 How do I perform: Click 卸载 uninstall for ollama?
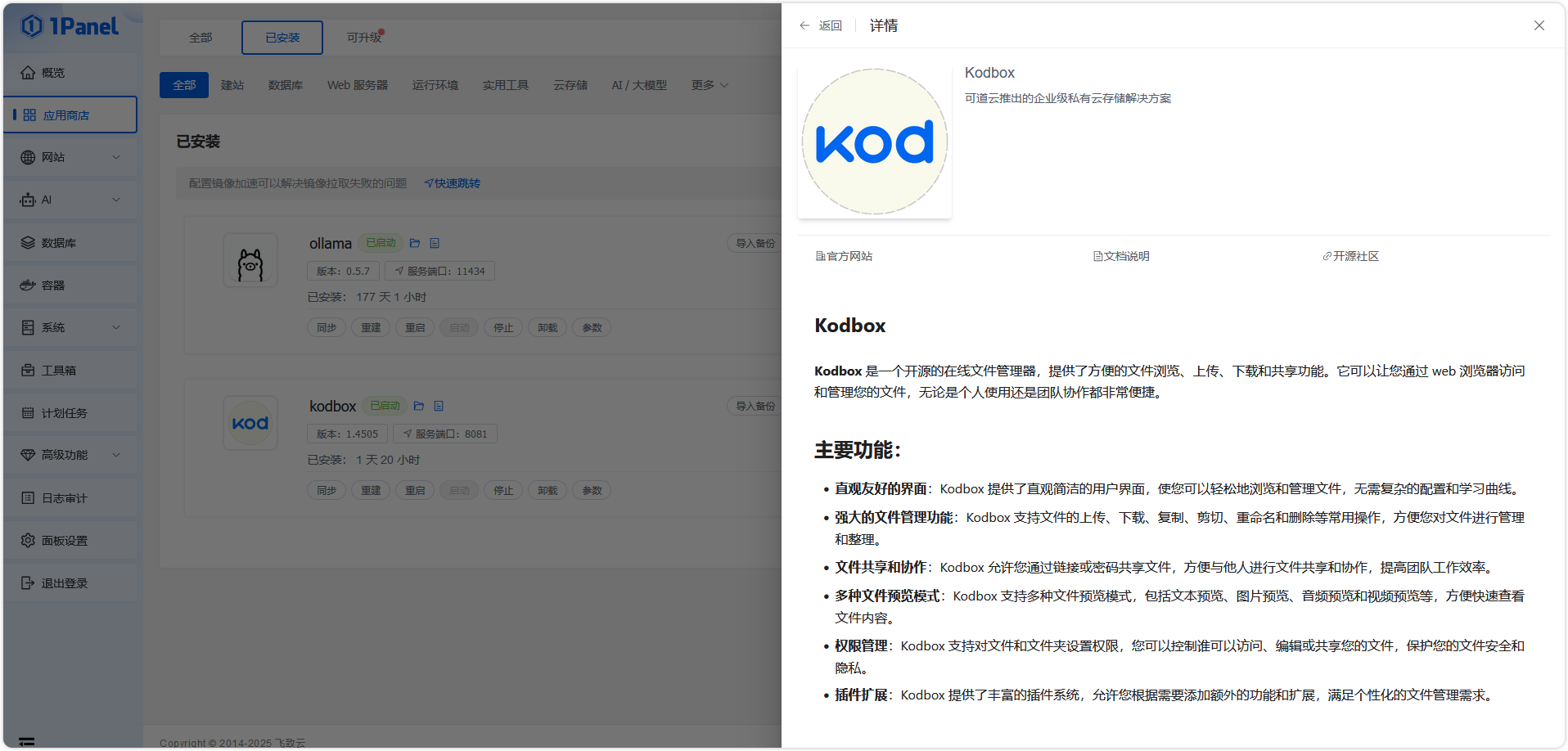547,327
